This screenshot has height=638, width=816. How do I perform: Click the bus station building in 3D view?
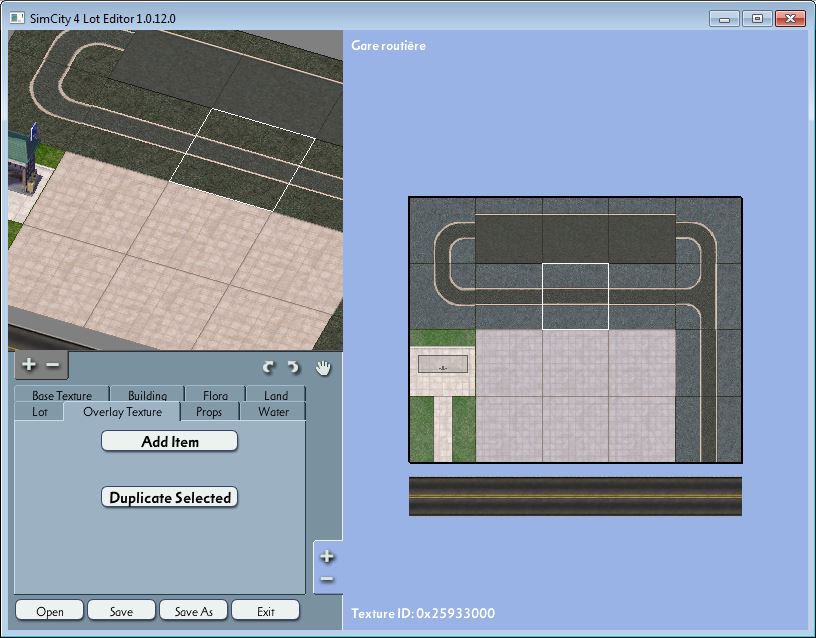click(23, 159)
